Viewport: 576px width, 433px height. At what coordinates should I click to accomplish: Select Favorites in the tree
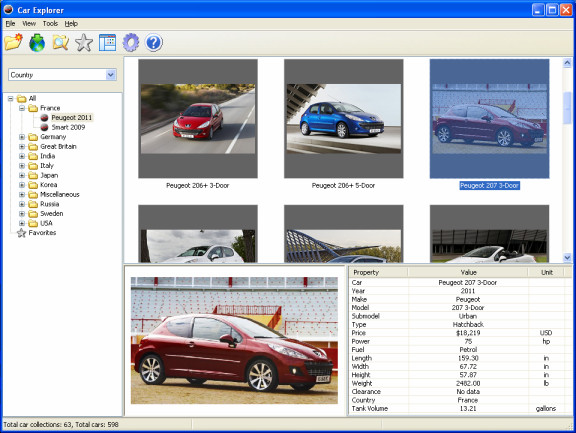42,232
